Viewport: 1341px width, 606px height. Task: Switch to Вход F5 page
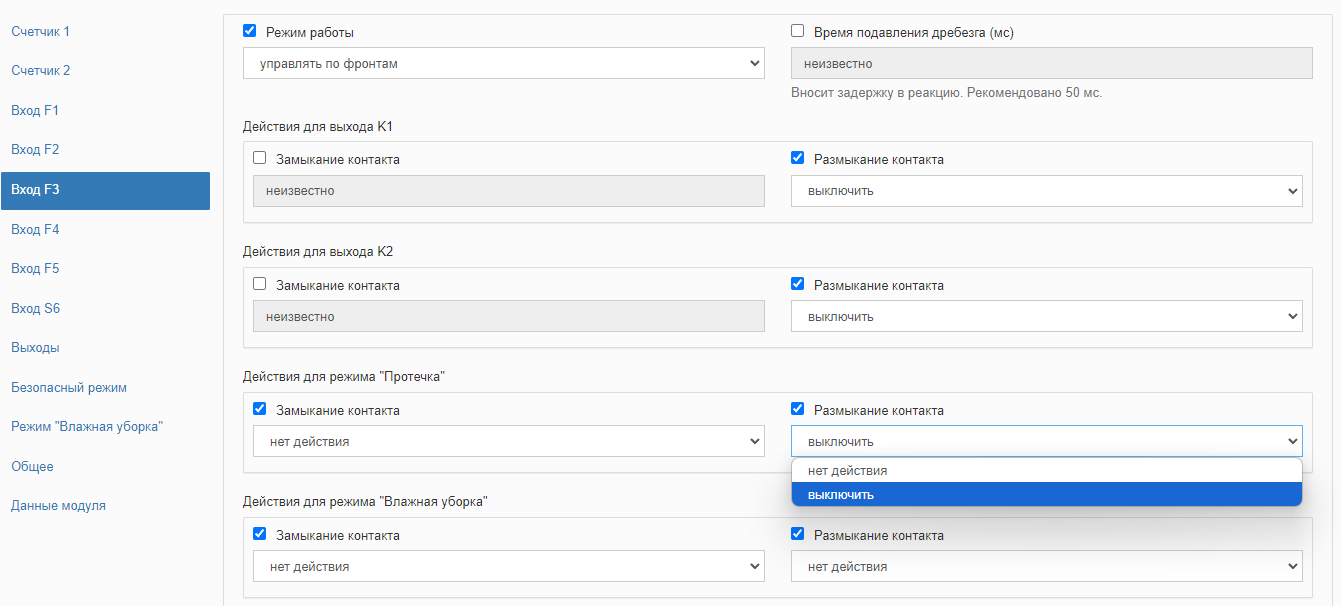(x=35, y=268)
